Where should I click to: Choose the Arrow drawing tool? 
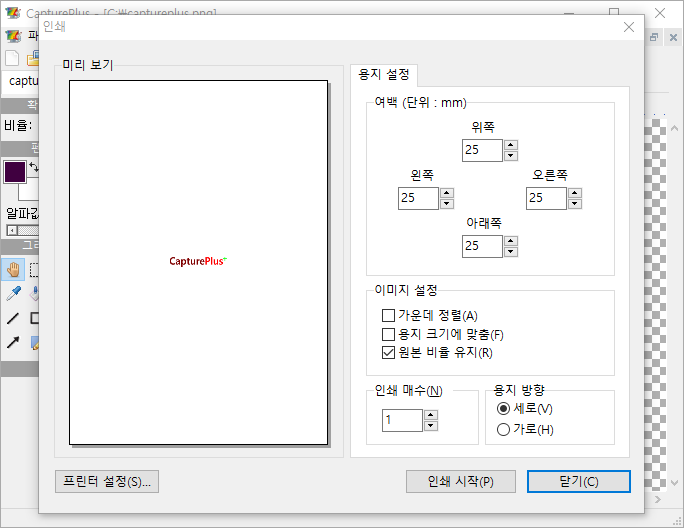click(x=13, y=342)
